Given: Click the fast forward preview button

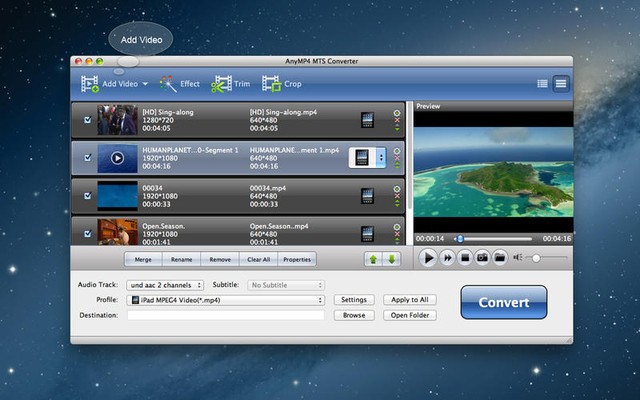Looking at the screenshot, I should (x=448, y=257).
